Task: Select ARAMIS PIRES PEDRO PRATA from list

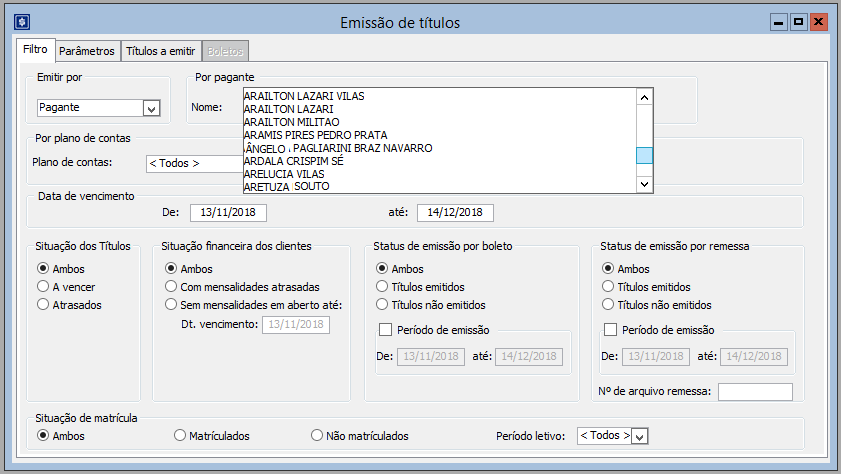Action: coord(315,135)
